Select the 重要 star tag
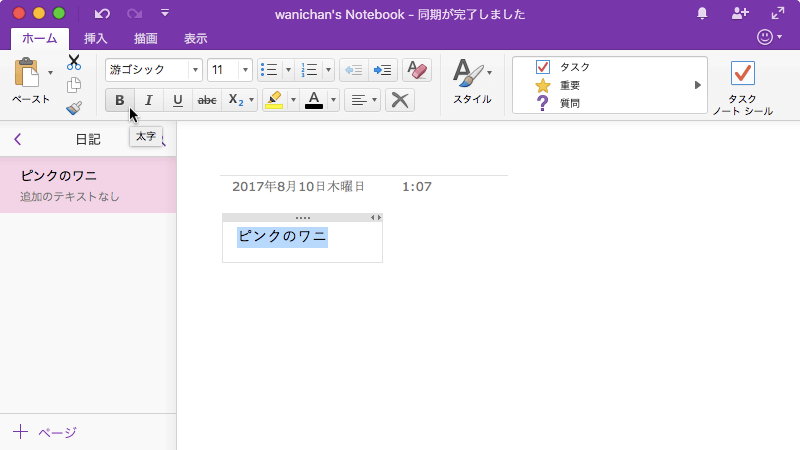This screenshot has height=450, width=800. 558,85
